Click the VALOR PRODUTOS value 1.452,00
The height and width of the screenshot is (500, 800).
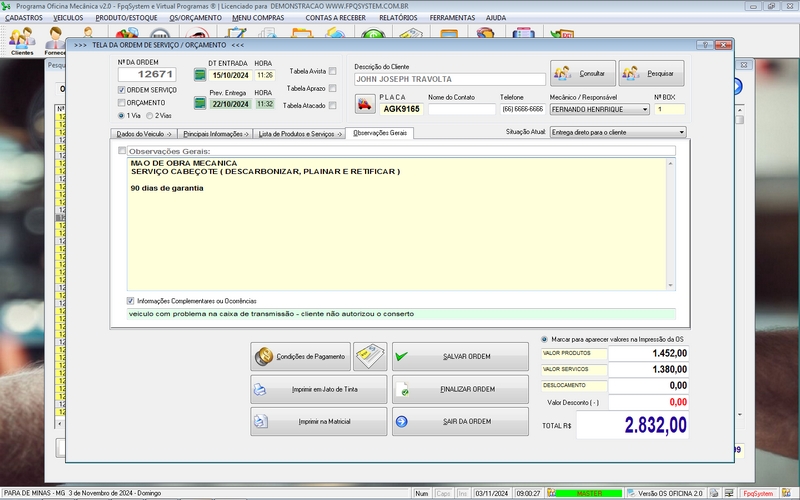648,353
